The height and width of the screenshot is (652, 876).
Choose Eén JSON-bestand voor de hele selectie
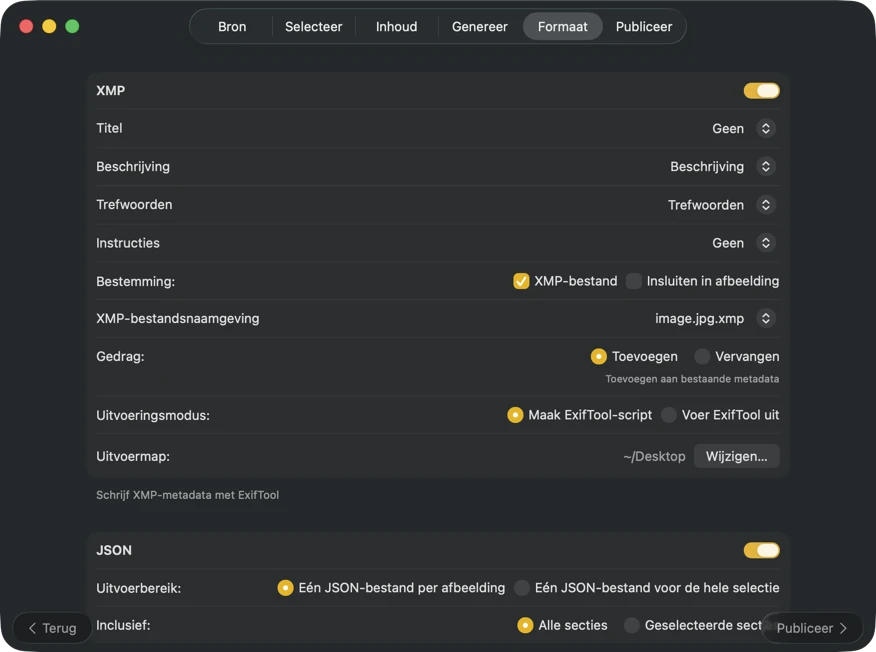pyautogui.click(x=521, y=588)
